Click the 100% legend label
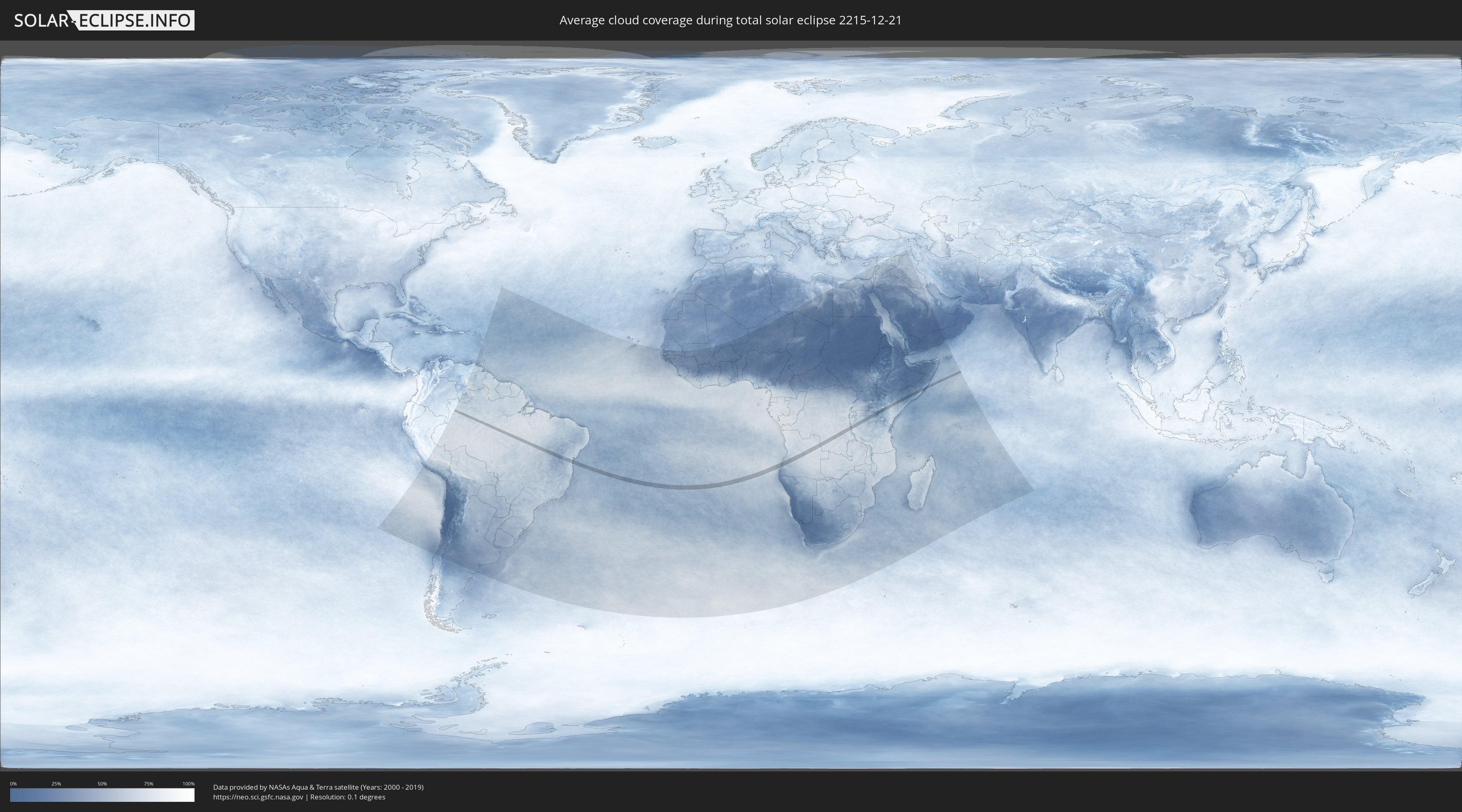This screenshot has height=812, width=1462. point(188,784)
